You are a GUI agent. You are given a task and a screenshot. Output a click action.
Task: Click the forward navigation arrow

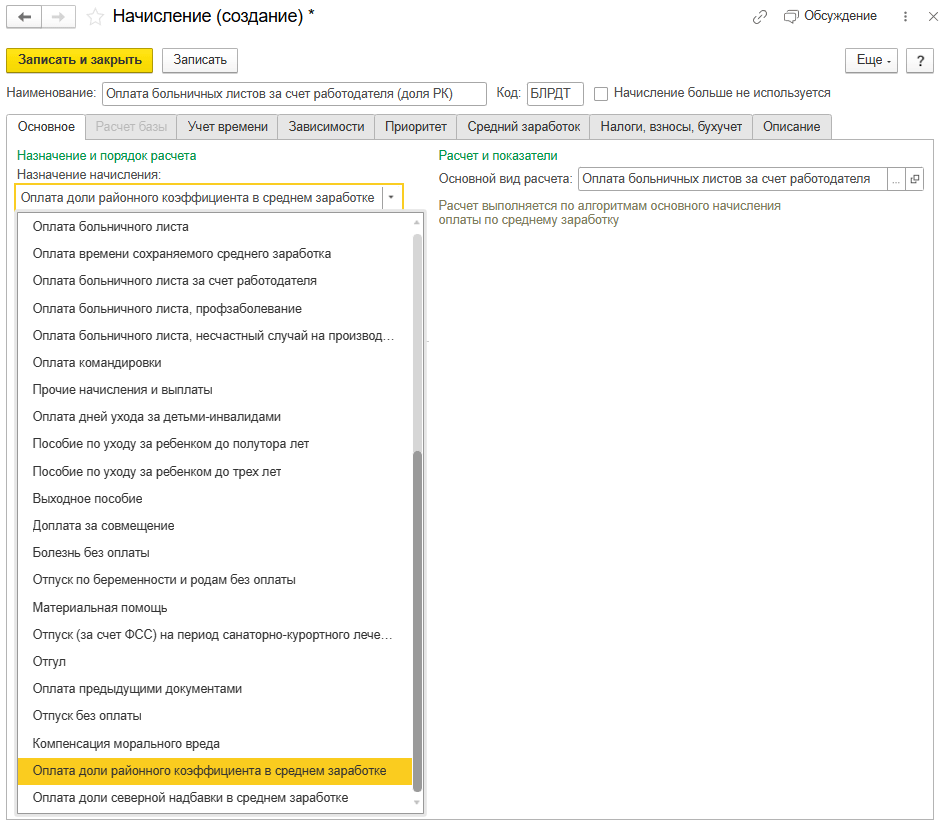(x=57, y=17)
